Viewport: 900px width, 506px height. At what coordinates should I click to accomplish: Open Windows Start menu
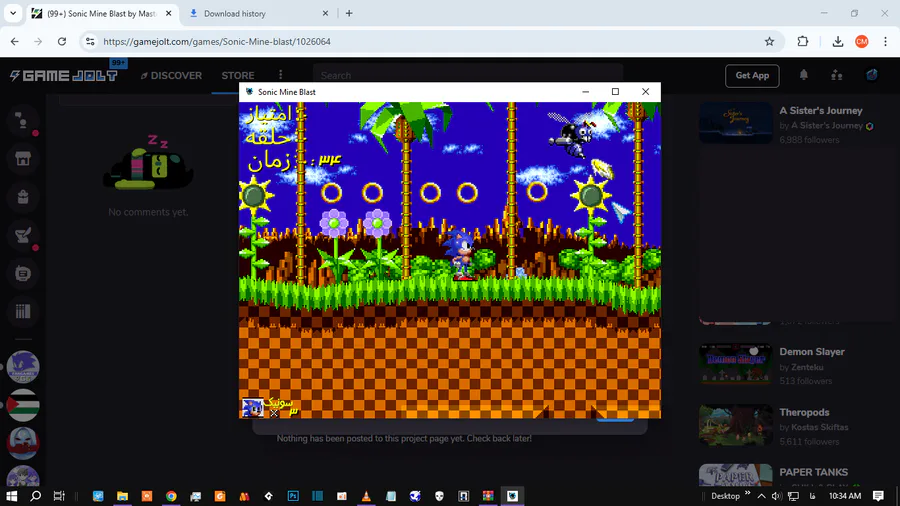11,496
